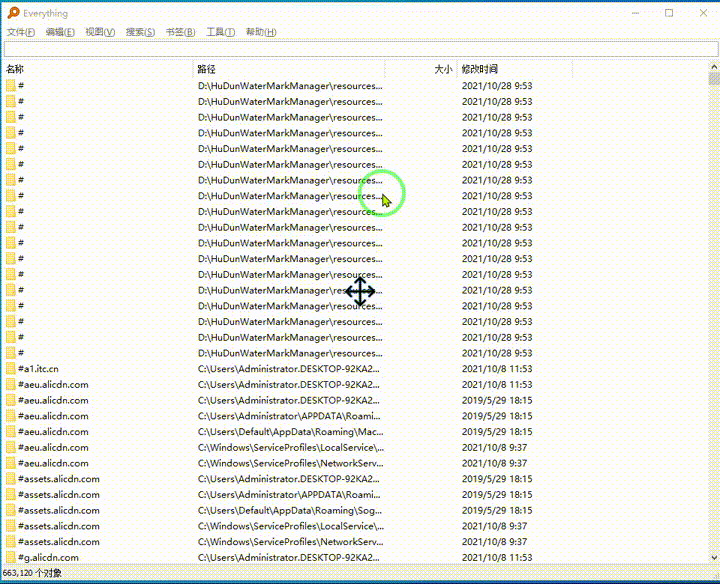Maximize the Everything window
The width and height of the screenshot is (720, 584).
[x=669, y=13]
